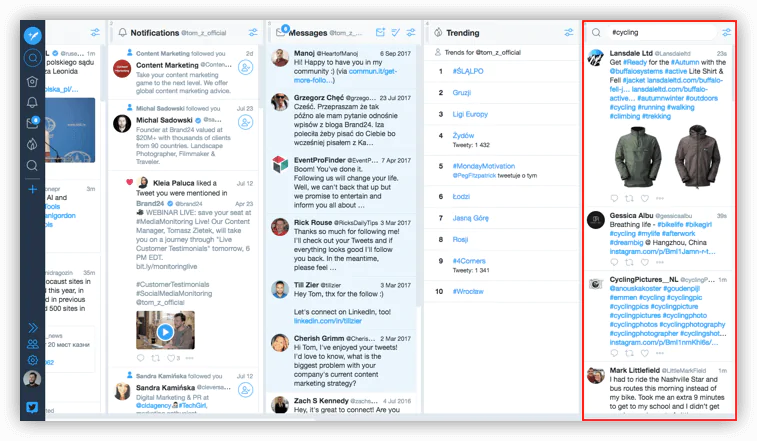Mark all messages as read
This screenshot has height=441, width=757.
coord(396,32)
